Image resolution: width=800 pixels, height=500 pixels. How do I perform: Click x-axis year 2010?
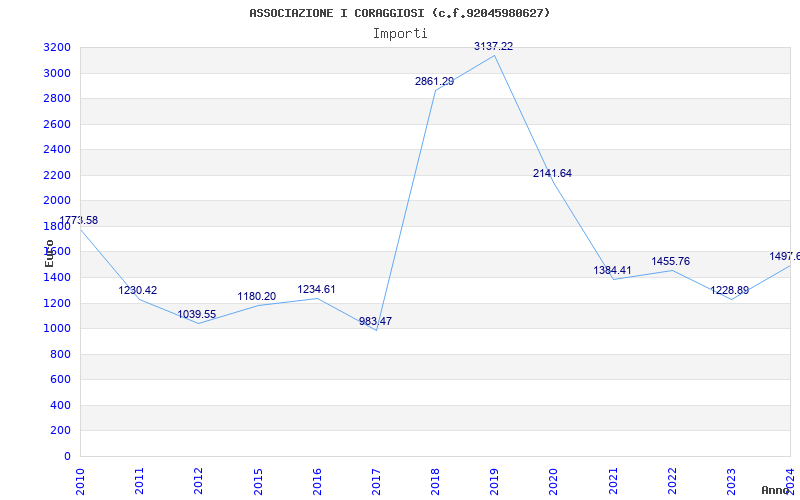80,481
